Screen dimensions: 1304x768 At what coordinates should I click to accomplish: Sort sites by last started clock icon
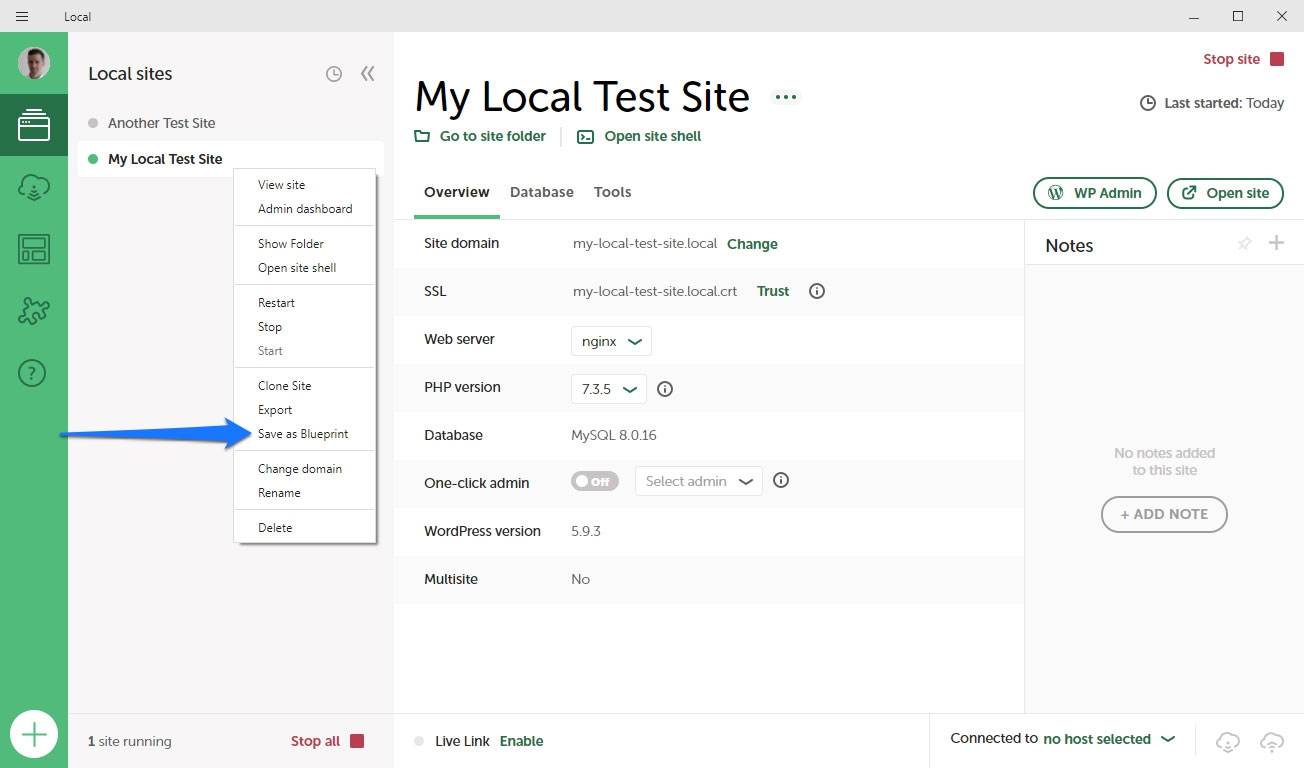[x=334, y=74]
